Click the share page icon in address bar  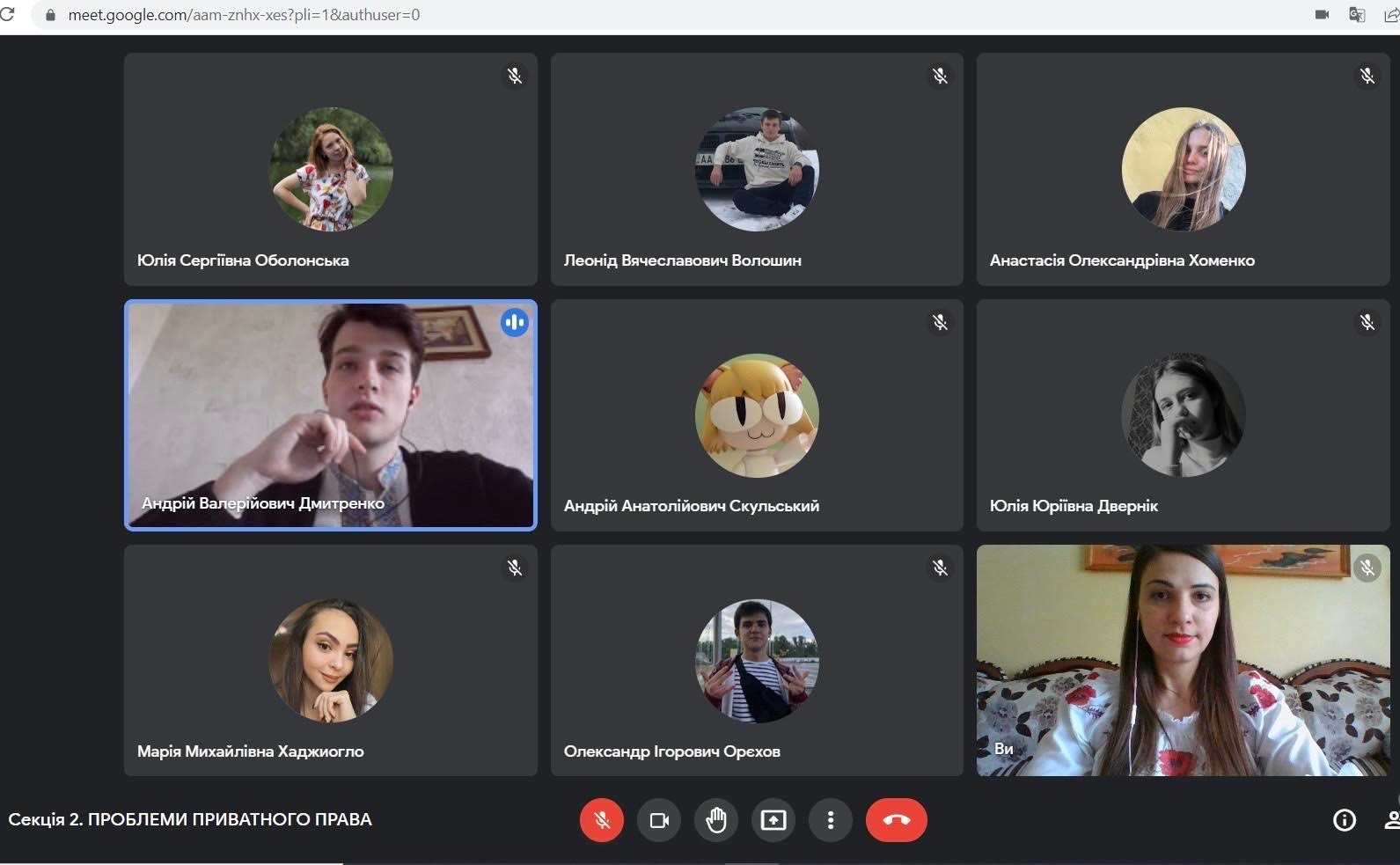tap(1391, 15)
